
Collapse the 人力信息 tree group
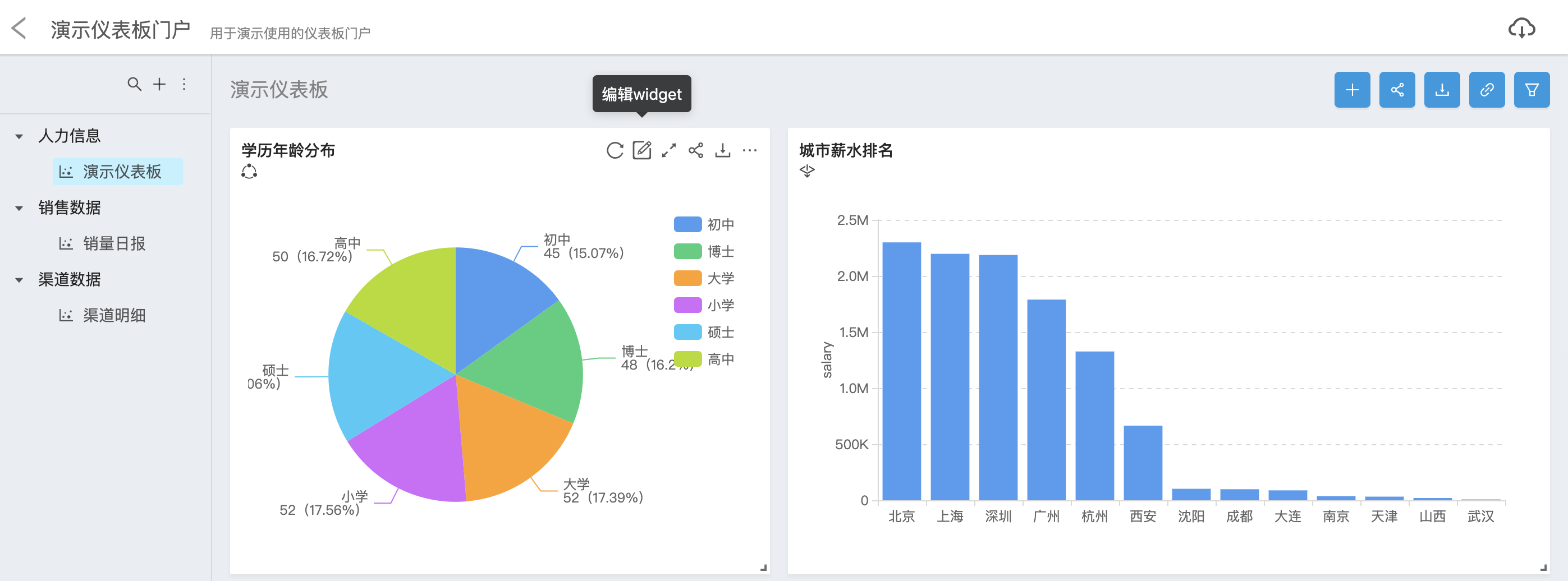(20, 136)
